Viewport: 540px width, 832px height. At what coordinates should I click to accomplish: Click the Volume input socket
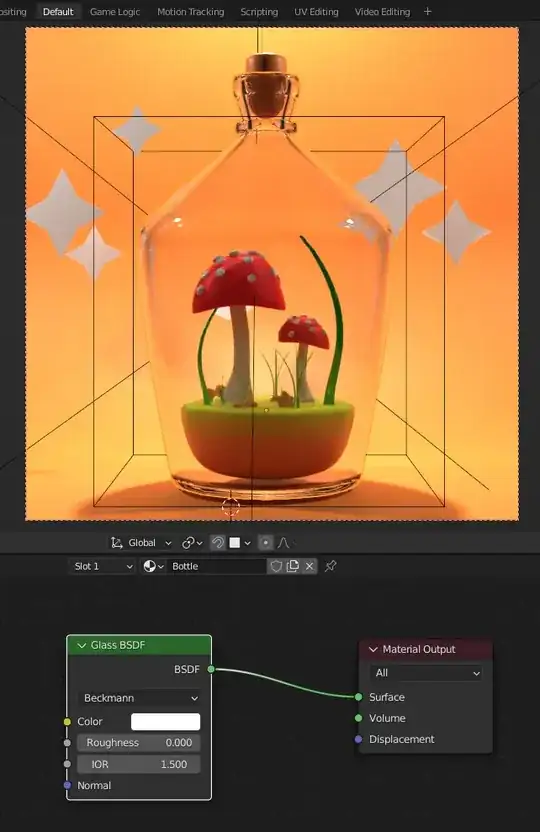coord(359,718)
